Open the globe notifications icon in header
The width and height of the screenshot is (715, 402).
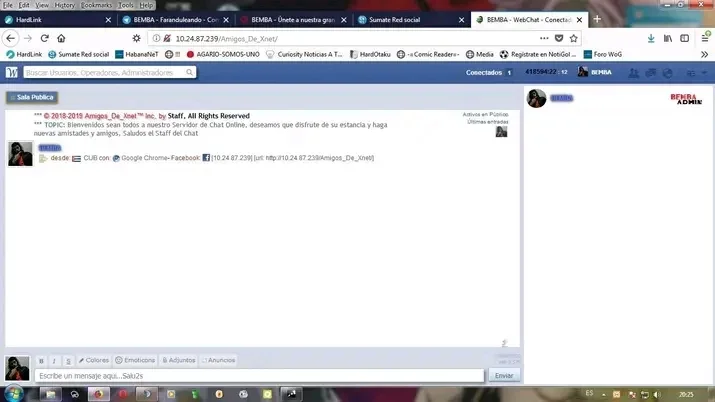pos(668,72)
